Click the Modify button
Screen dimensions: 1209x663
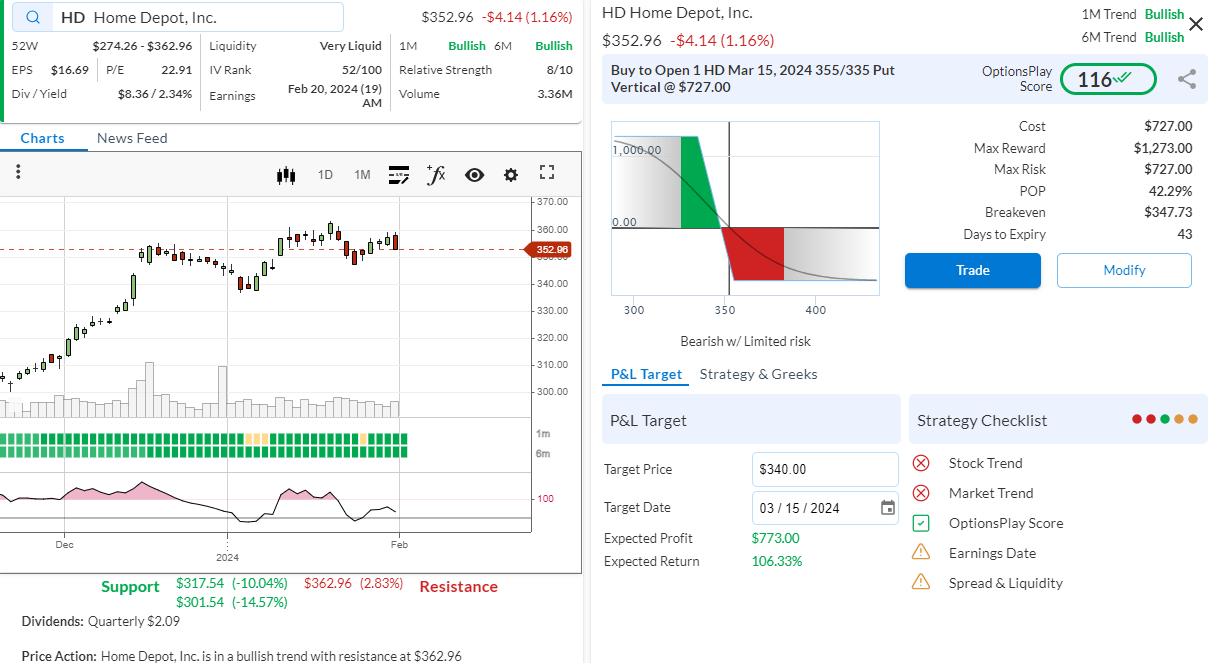(1124, 270)
